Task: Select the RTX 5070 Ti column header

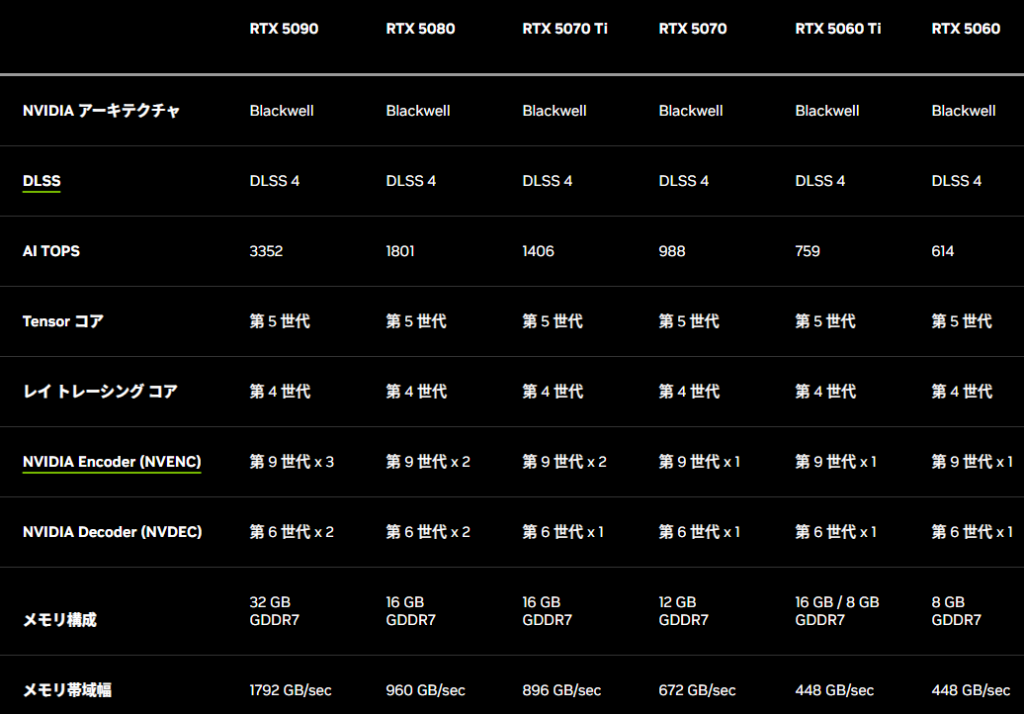Action: (x=565, y=29)
